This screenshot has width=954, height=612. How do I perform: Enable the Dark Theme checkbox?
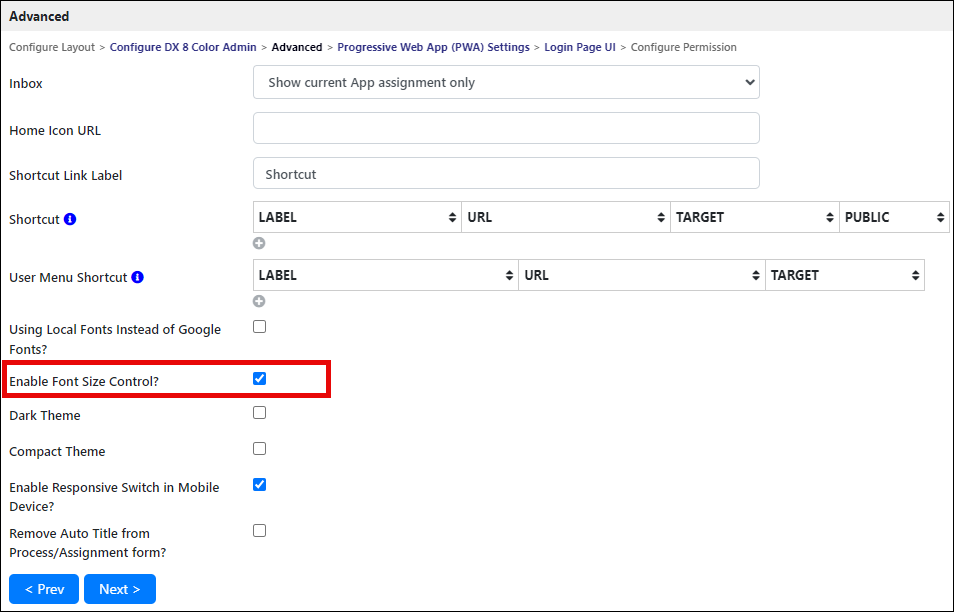coord(260,413)
